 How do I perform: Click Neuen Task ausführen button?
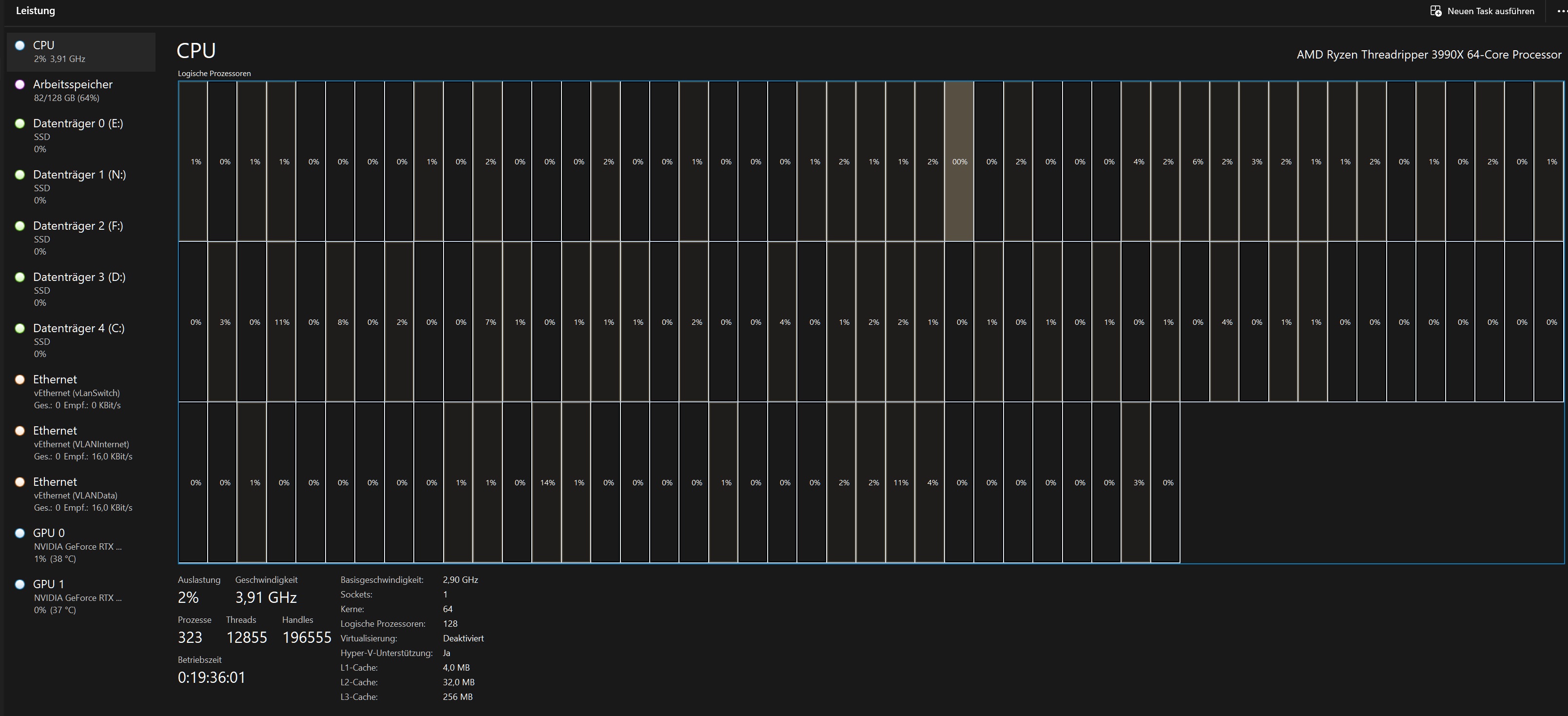tap(1490, 11)
